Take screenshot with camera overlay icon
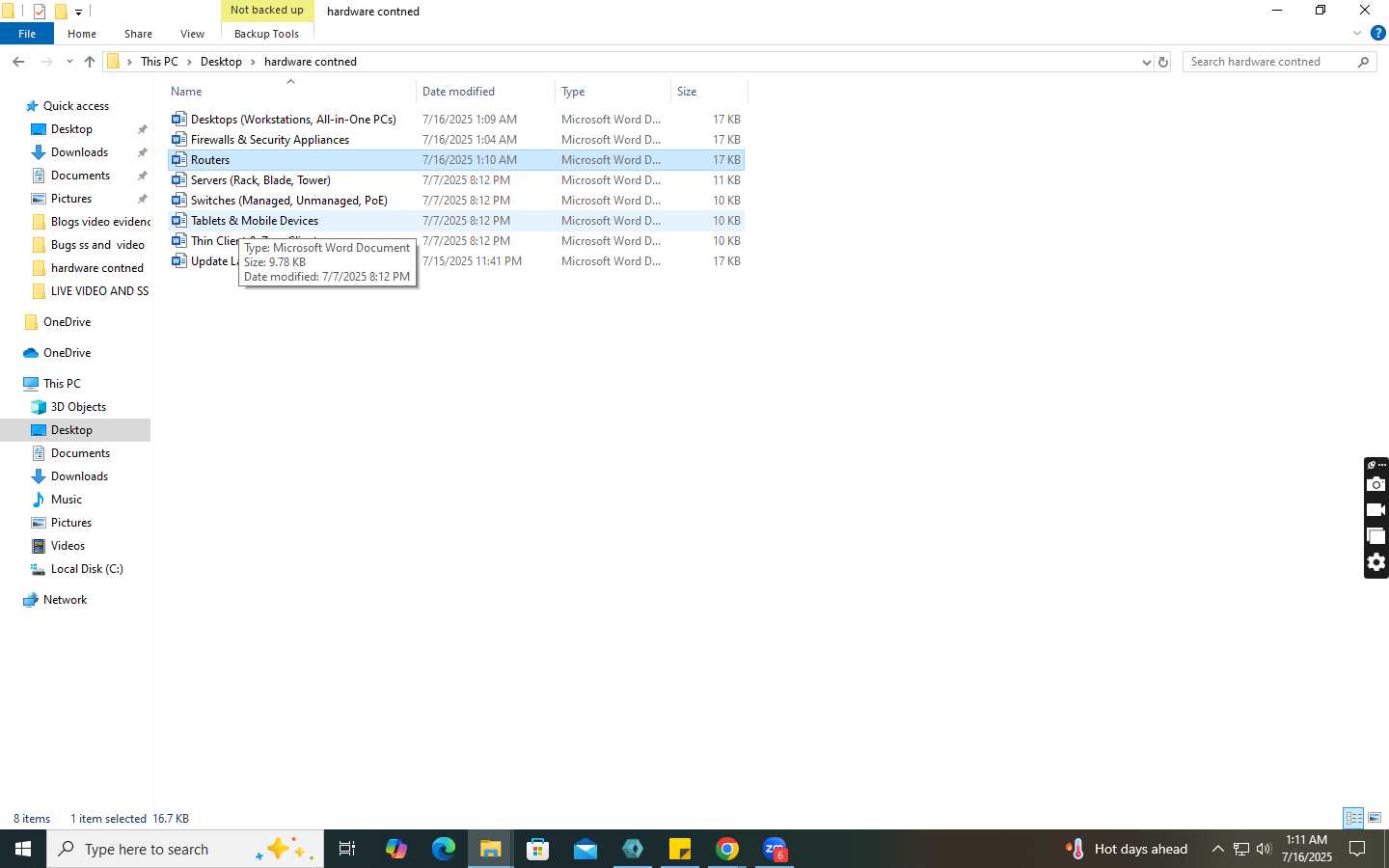 [x=1376, y=484]
